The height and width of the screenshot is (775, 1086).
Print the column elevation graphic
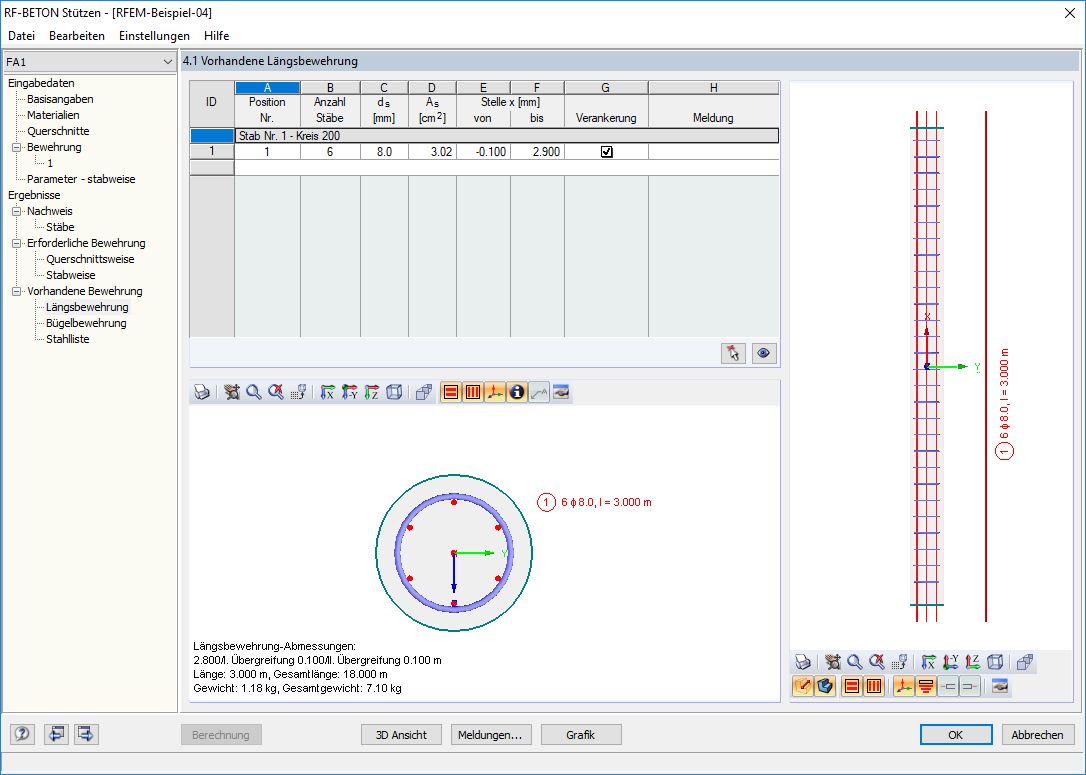pyautogui.click(x=803, y=662)
